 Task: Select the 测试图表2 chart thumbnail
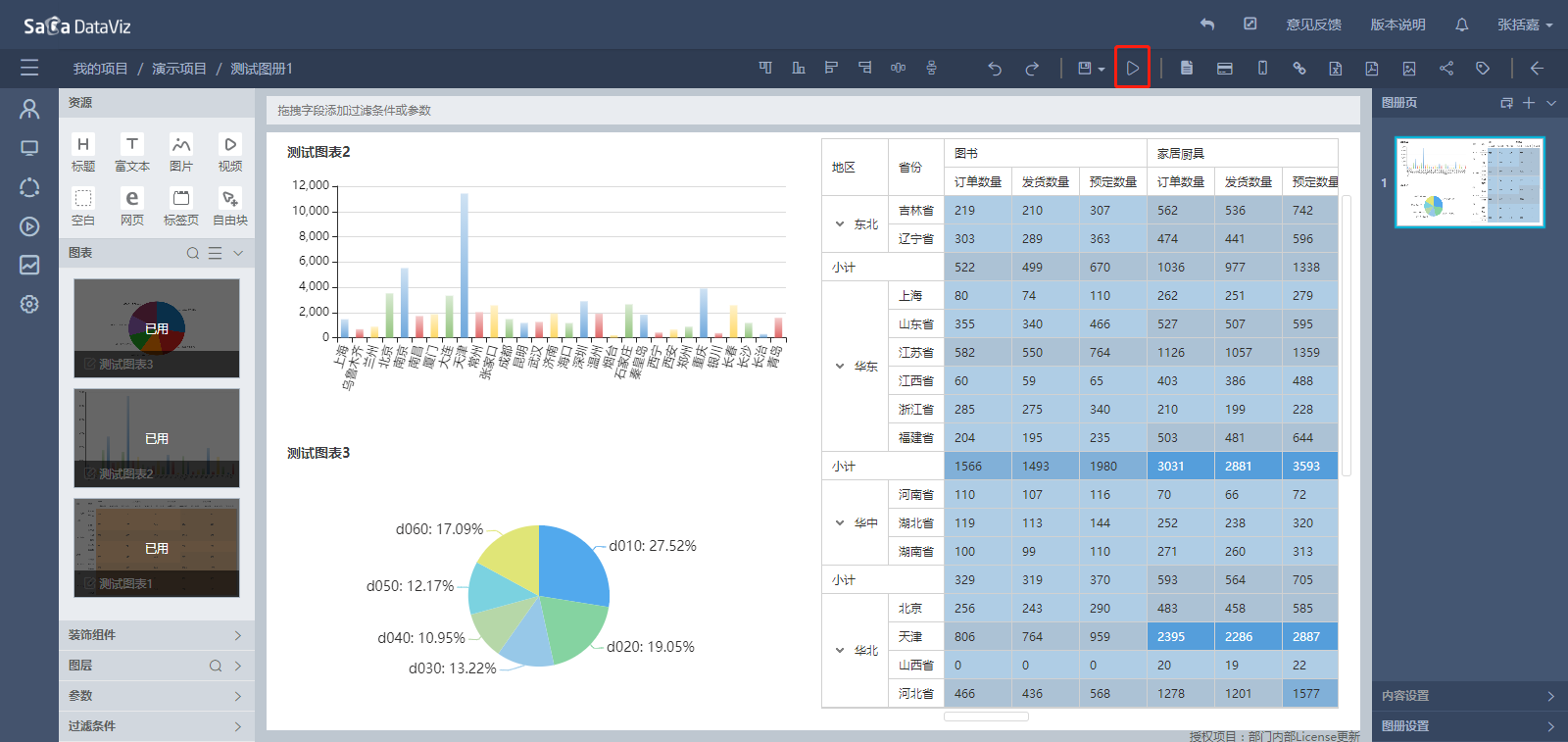pos(157,438)
